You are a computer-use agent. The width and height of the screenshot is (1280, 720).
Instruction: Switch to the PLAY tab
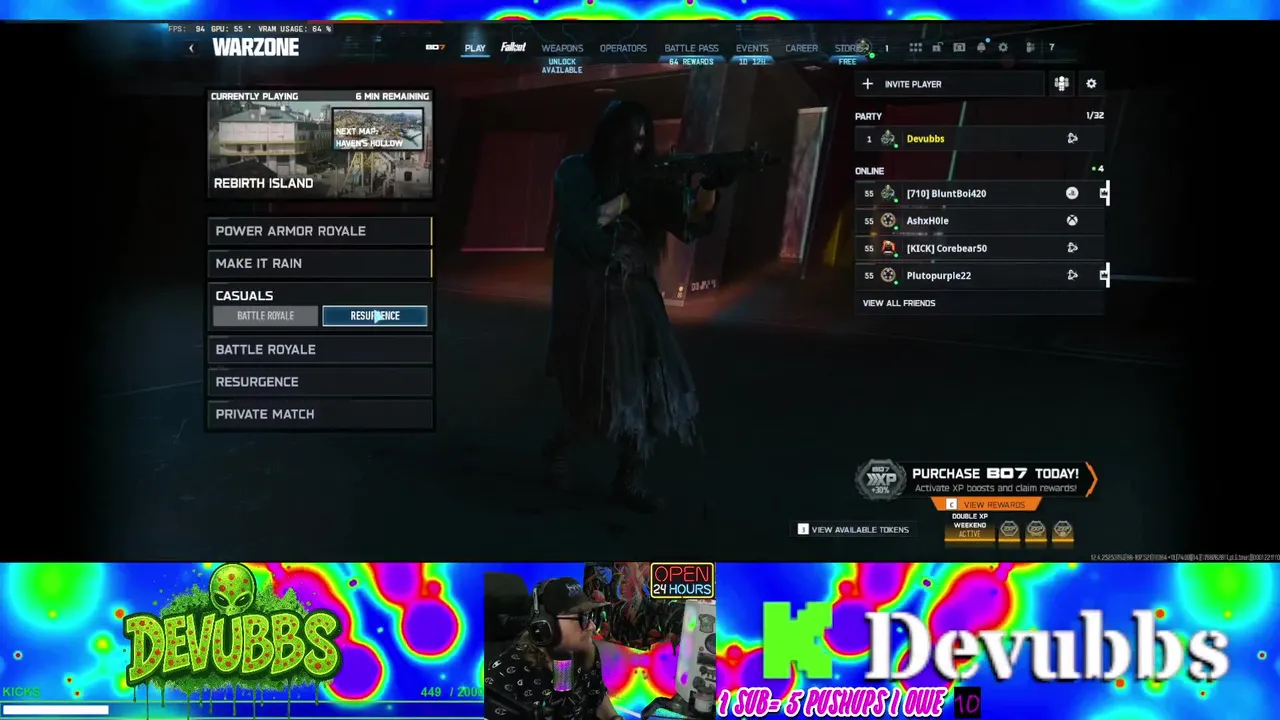[x=475, y=48]
